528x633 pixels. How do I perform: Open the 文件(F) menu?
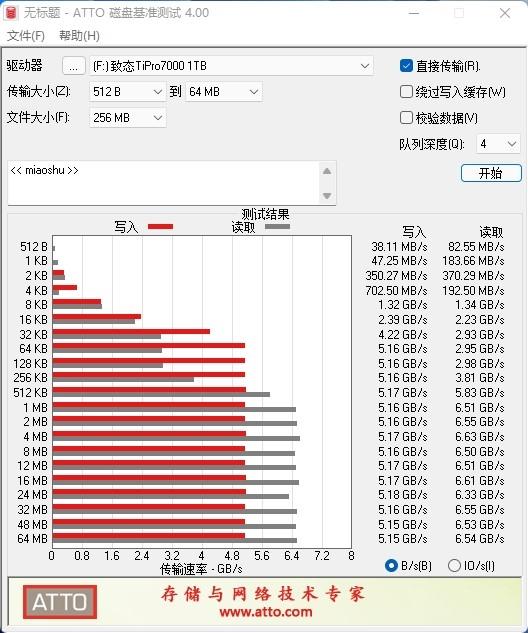pos(26,36)
